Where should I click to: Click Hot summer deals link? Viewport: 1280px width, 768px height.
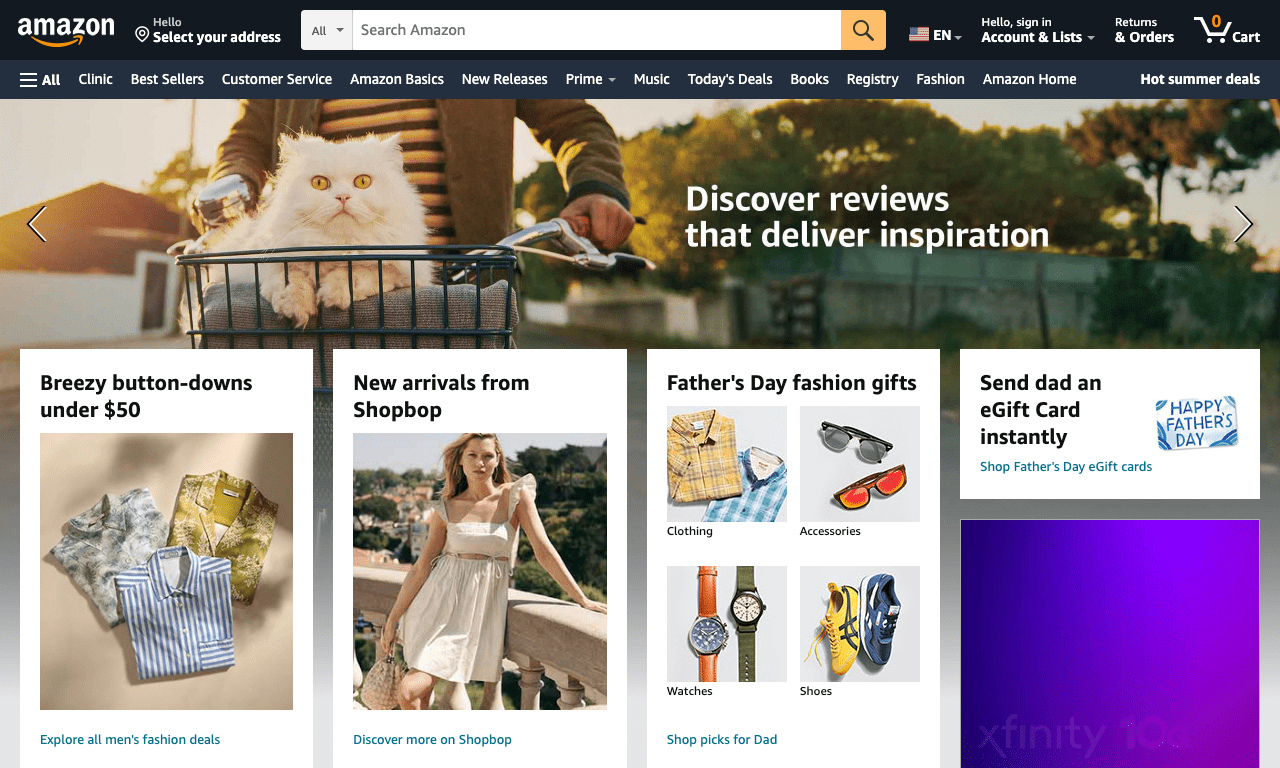point(1200,79)
